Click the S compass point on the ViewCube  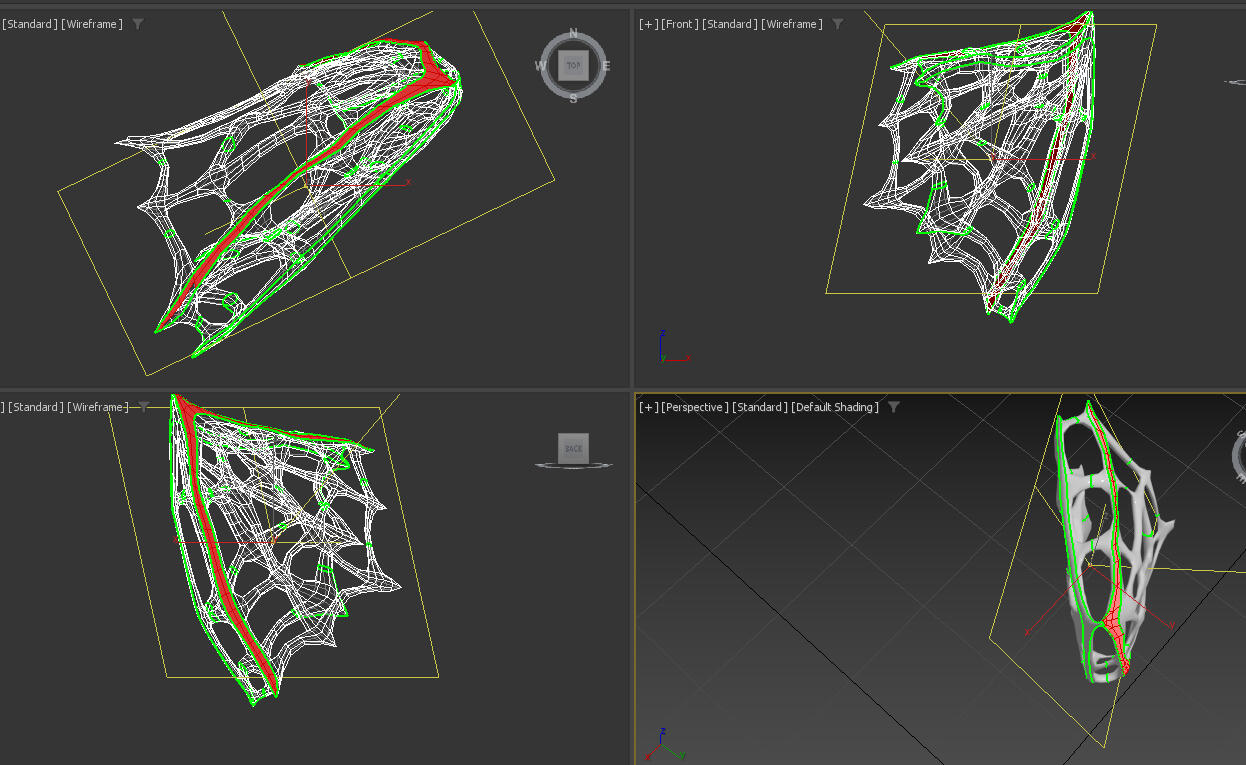click(573, 98)
